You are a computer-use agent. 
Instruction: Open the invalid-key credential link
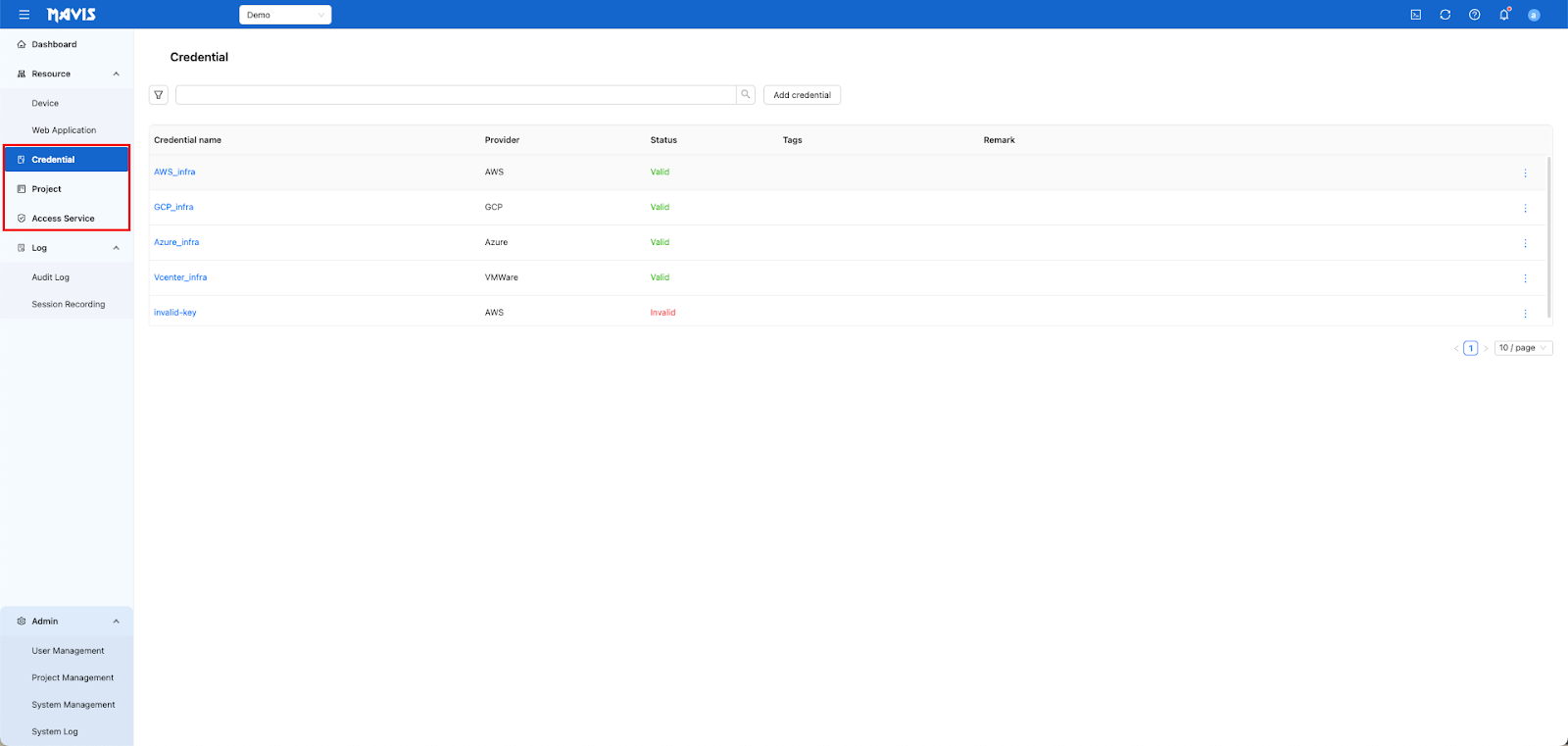(x=175, y=314)
